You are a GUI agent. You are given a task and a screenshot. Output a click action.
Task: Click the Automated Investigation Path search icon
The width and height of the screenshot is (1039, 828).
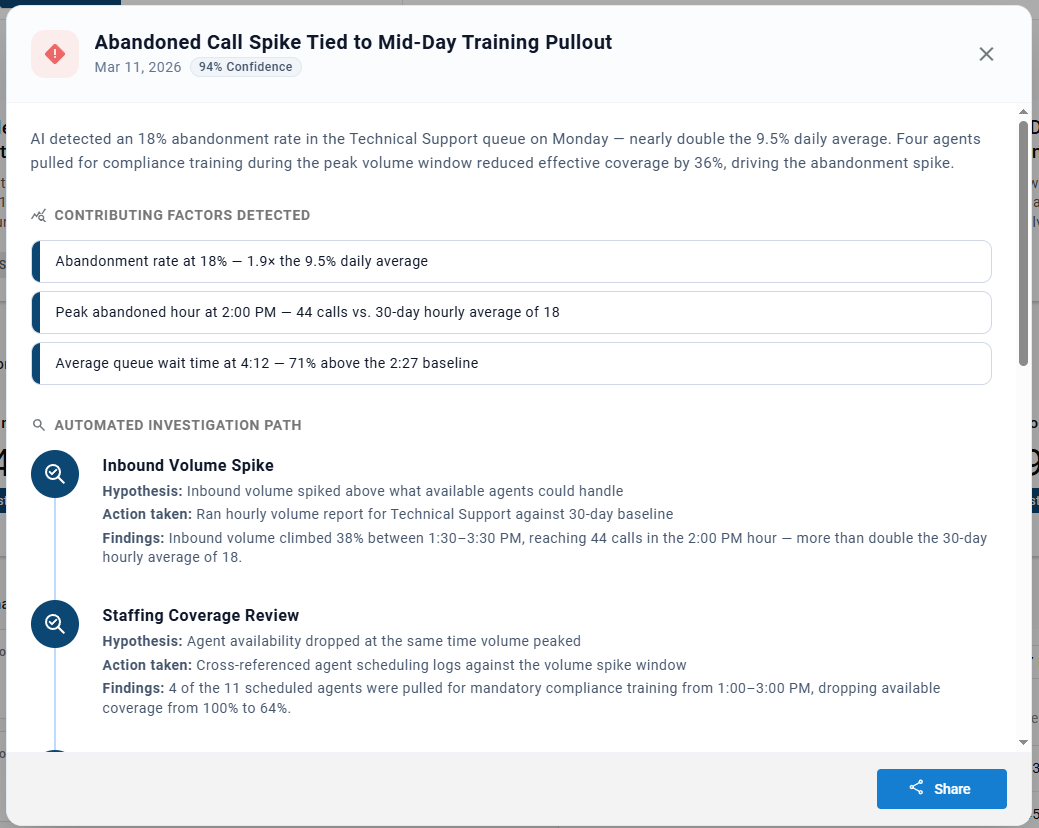pyautogui.click(x=38, y=425)
